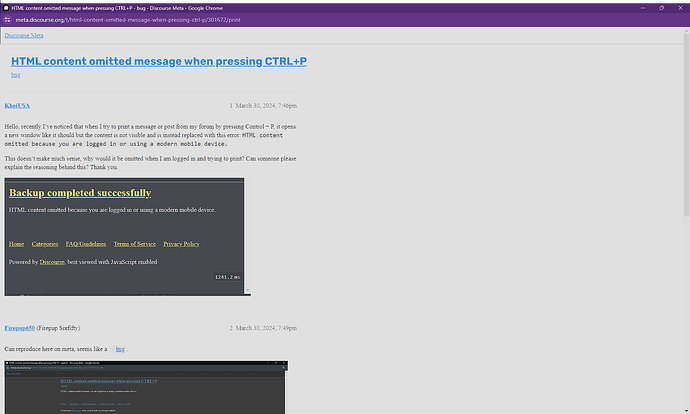Click the text 'Can reproduce here on meta'
Viewport: 690px width, 414px height.
coord(48,349)
